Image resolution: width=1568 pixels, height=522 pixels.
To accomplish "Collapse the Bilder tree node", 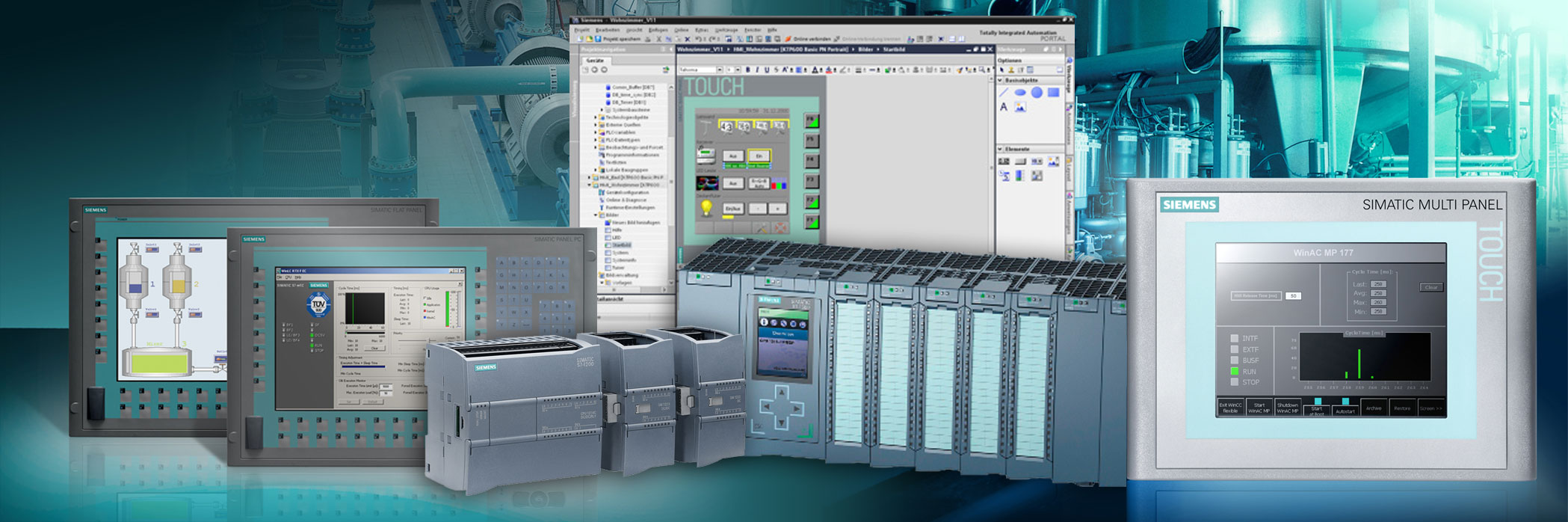I will point(596,215).
